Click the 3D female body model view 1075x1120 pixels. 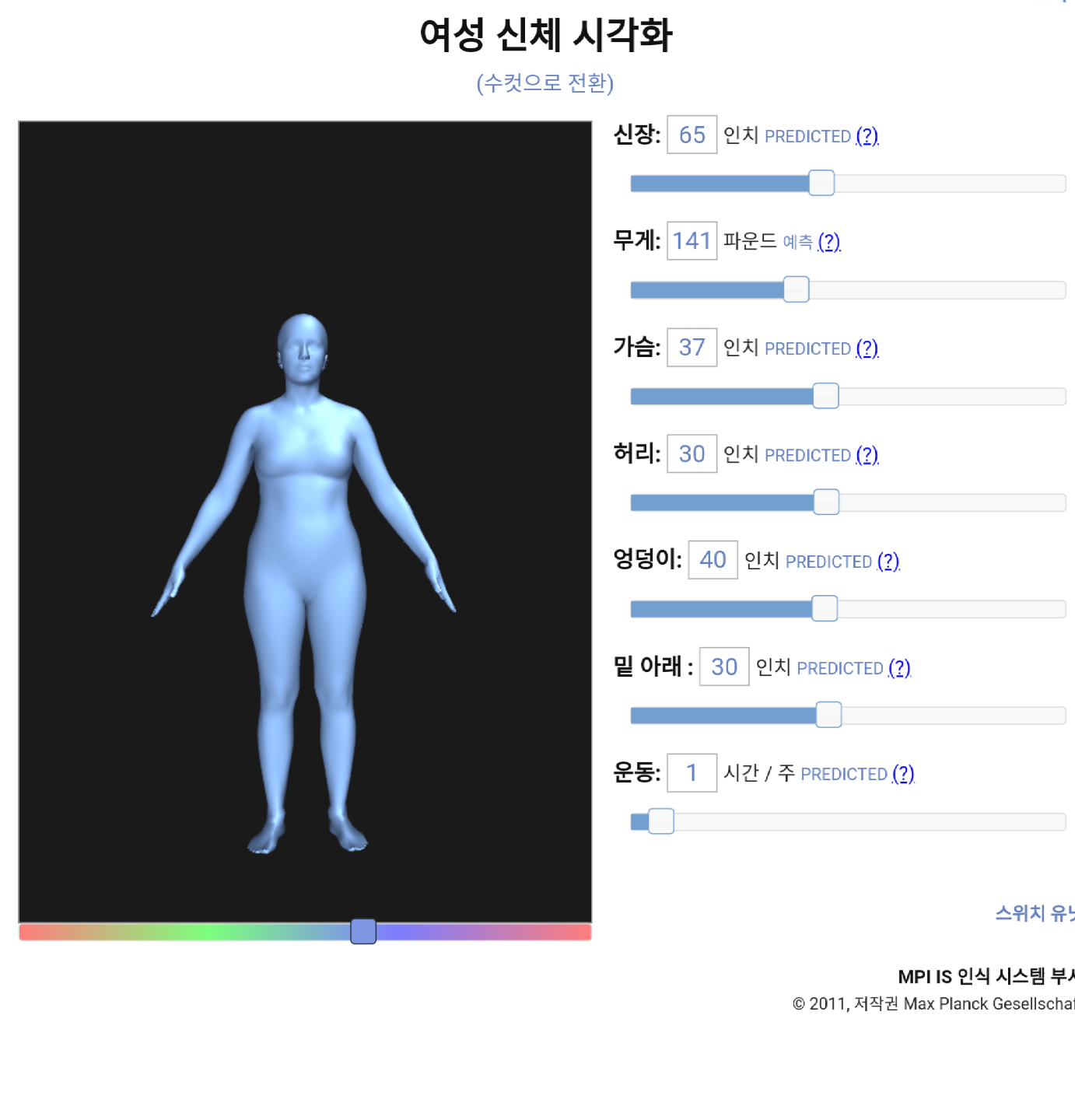[x=305, y=522]
